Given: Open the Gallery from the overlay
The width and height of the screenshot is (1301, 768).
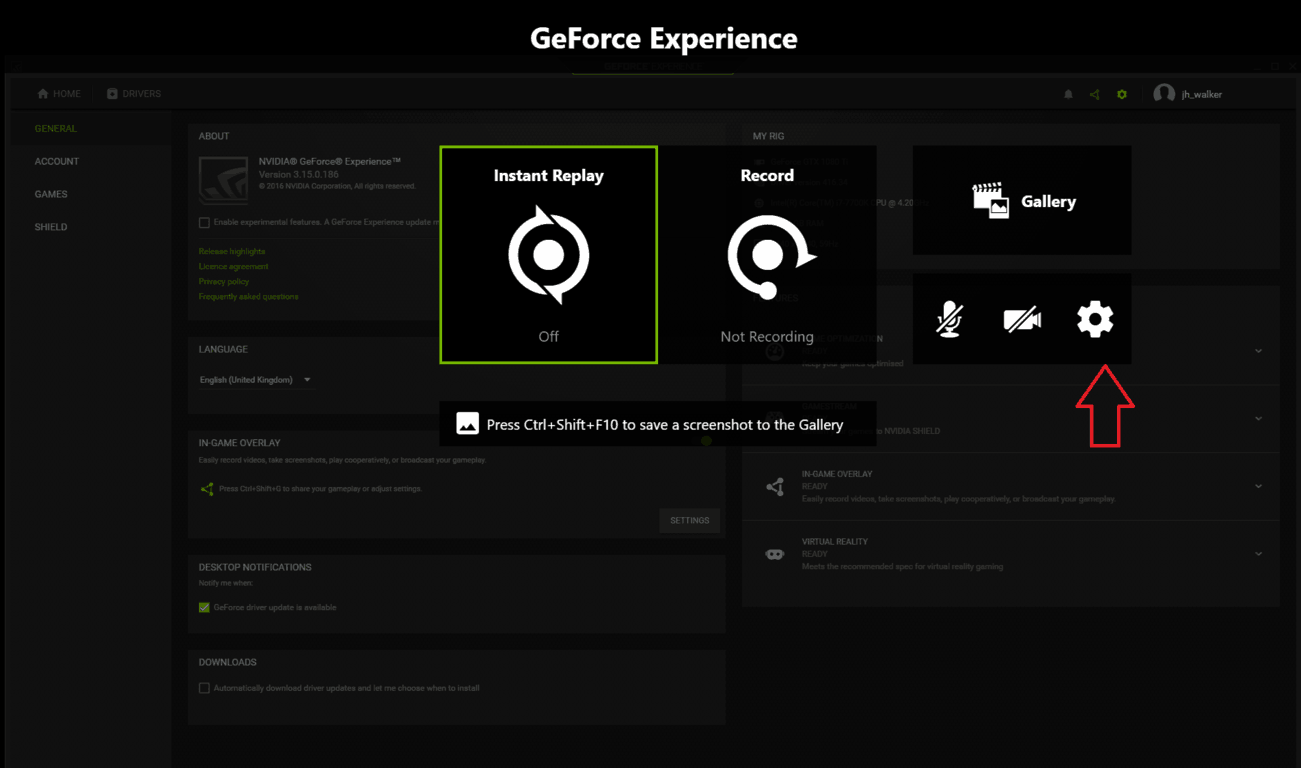Looking at the screenshot, I should [1021, 201].
